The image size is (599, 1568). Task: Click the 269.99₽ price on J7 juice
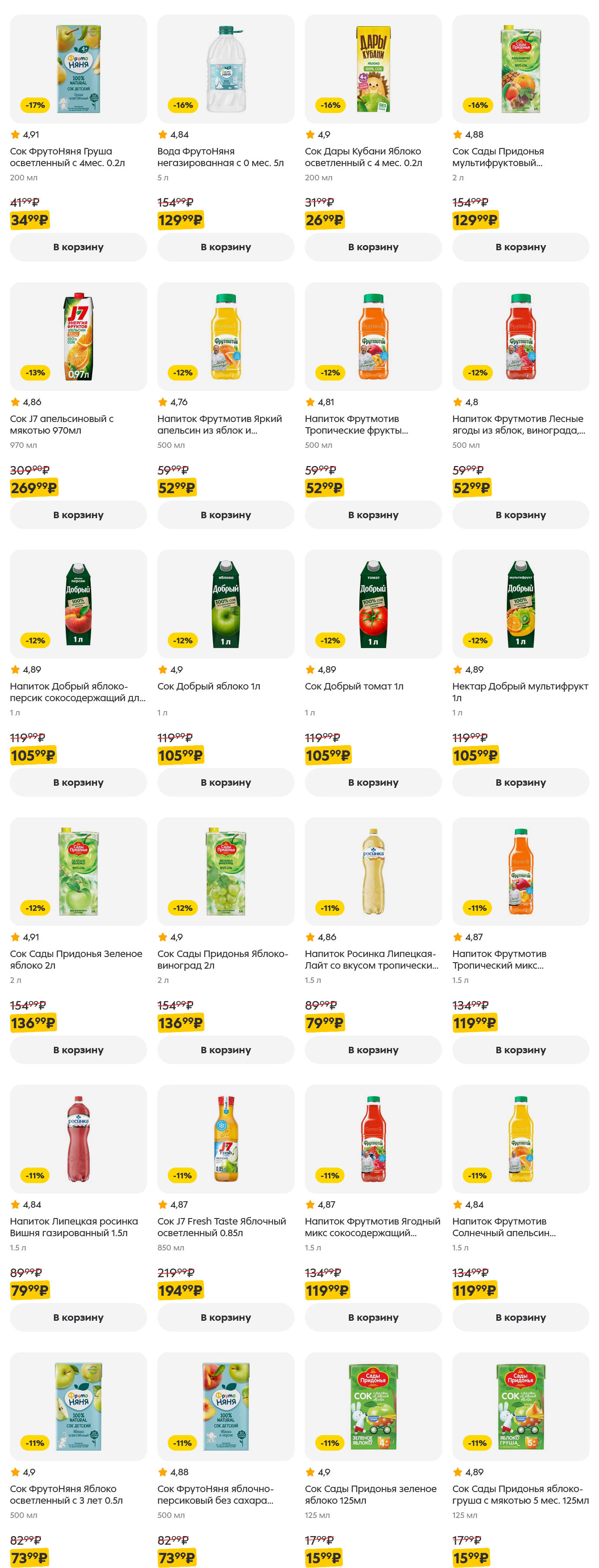pos(34,488)
